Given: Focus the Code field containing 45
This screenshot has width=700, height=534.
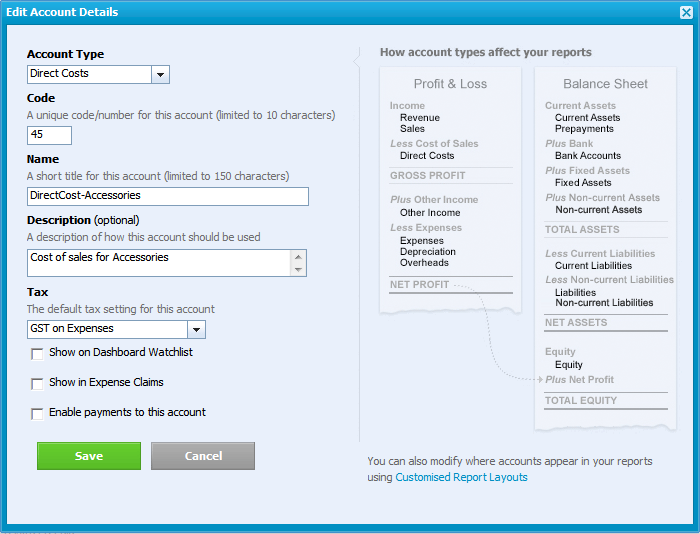Looking at the screenshot, I should pyautogui.click(x=49, y=135).
